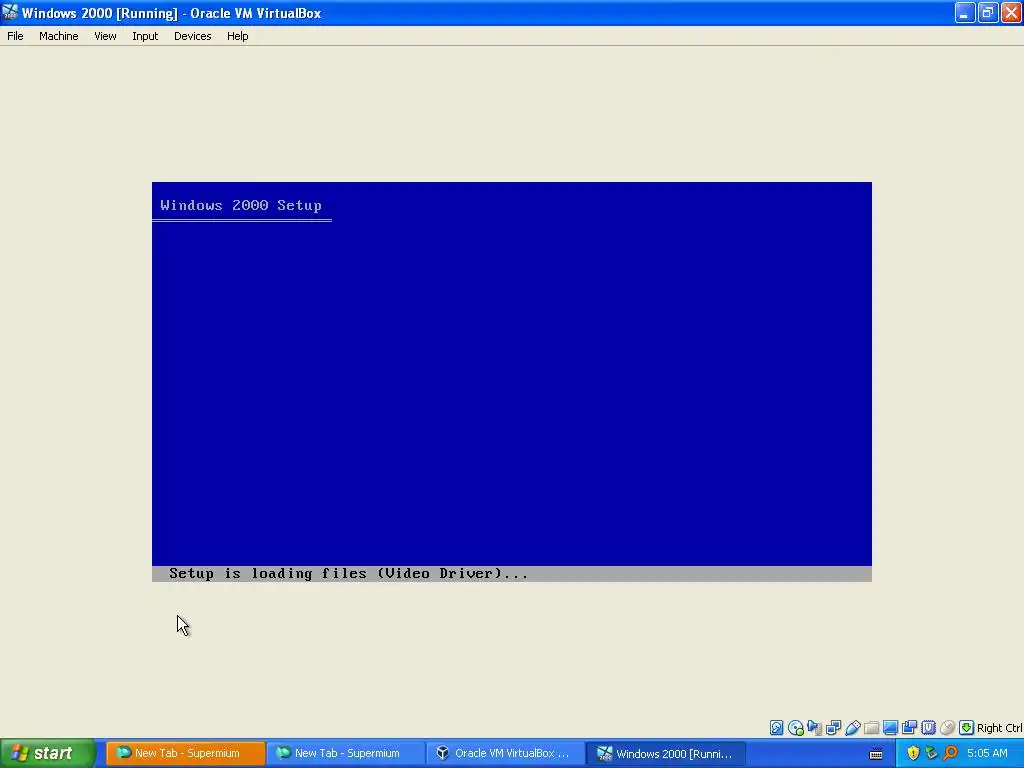Click the audio indicator icon
The height and width of the screenshot is (768, 1024).
[x=814, y=728]
